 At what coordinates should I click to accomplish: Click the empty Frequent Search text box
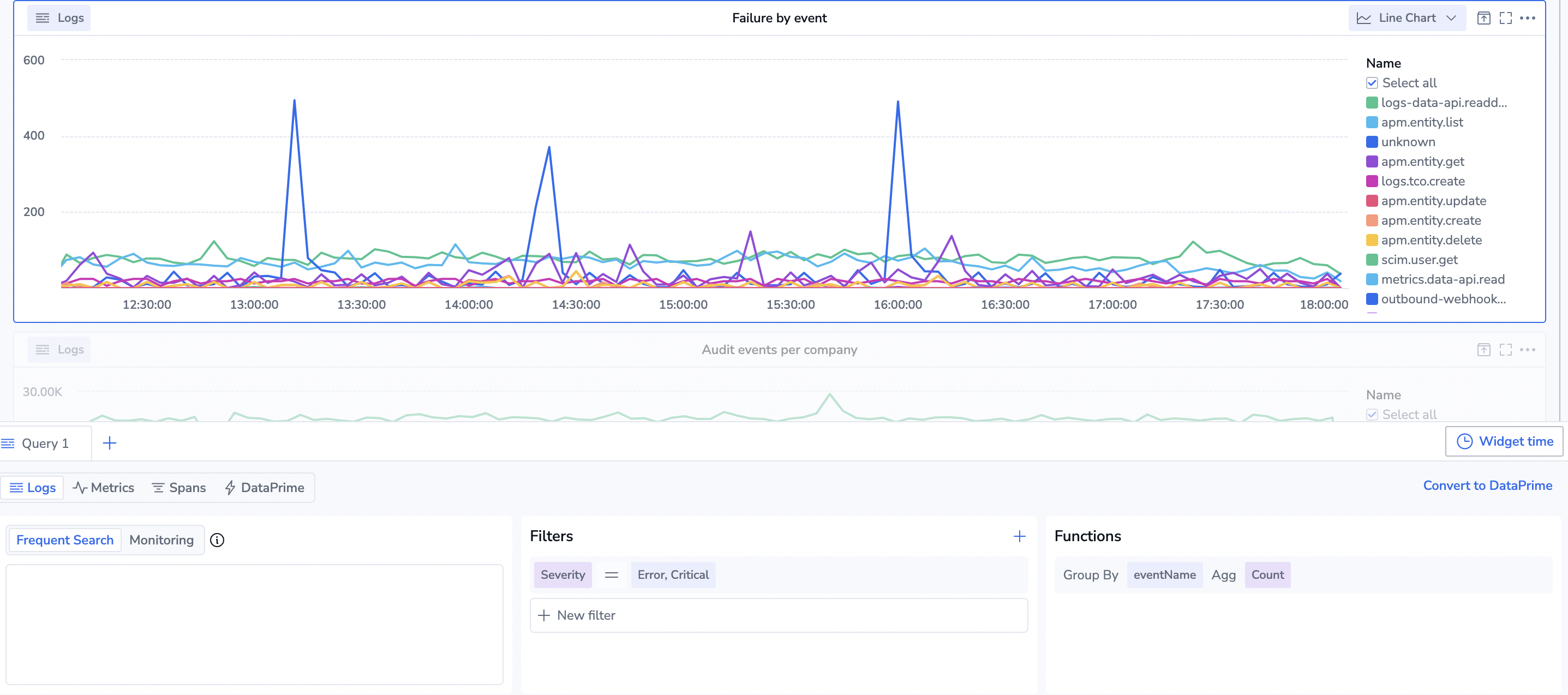coord(254,624)
